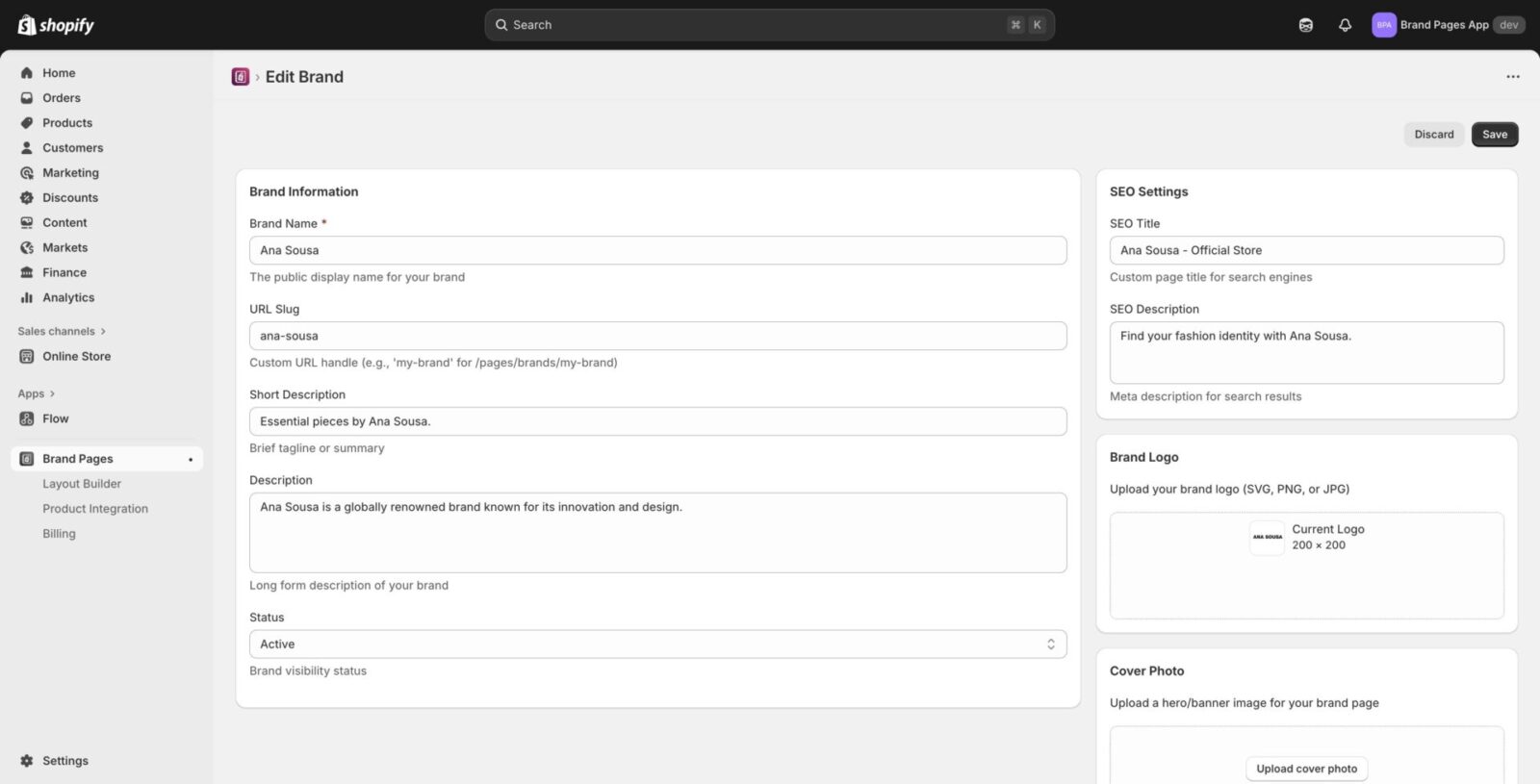Expand the Sales channels section

tap(62, 332)
